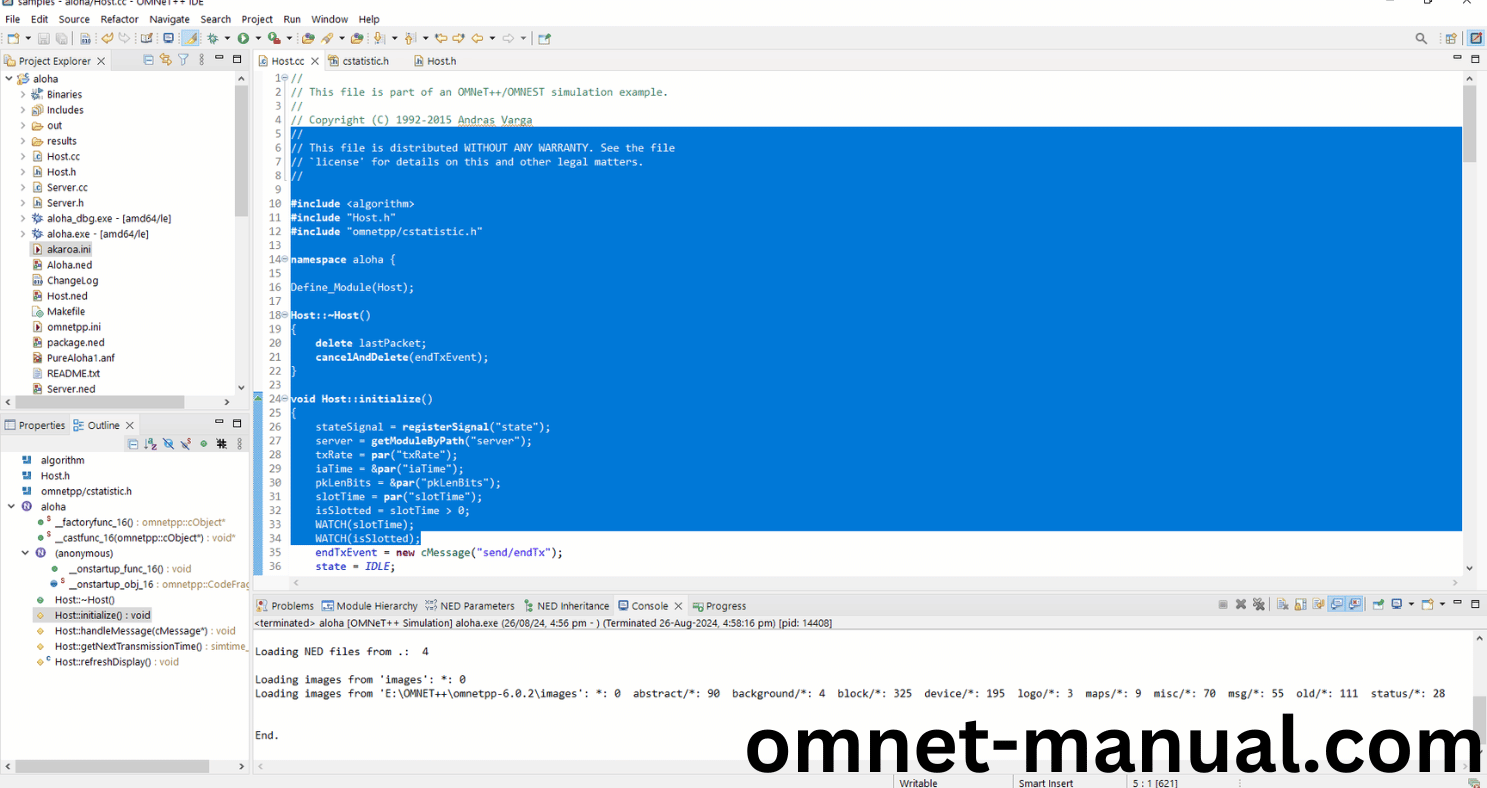
Task: Open the Run button dropdown arrow
Action: tap(257, 39)
